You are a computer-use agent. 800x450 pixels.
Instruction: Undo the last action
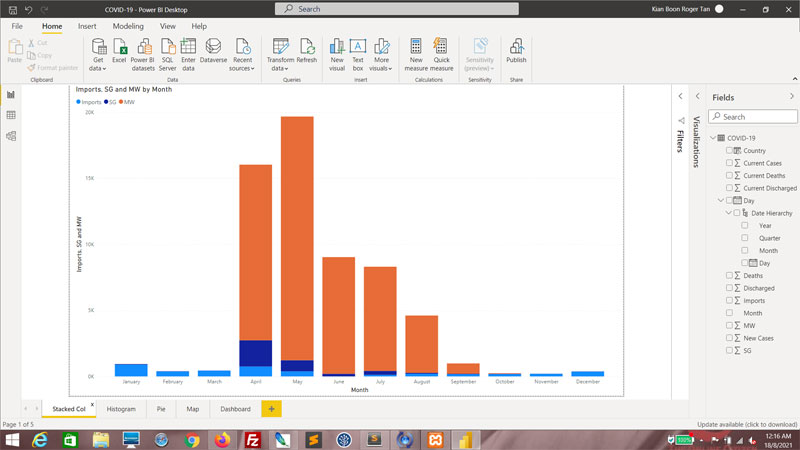pos(29,9)
